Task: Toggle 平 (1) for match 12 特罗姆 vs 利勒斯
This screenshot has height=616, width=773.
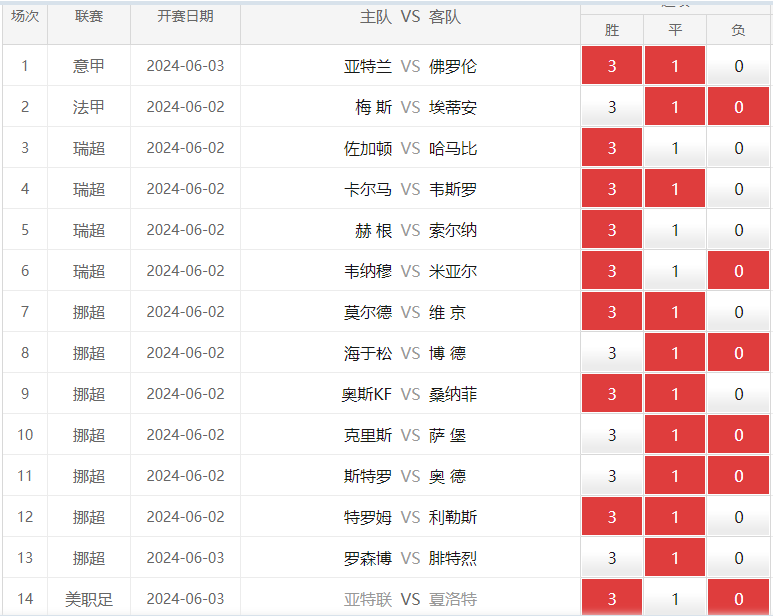Action: click(x=675, y=516)
